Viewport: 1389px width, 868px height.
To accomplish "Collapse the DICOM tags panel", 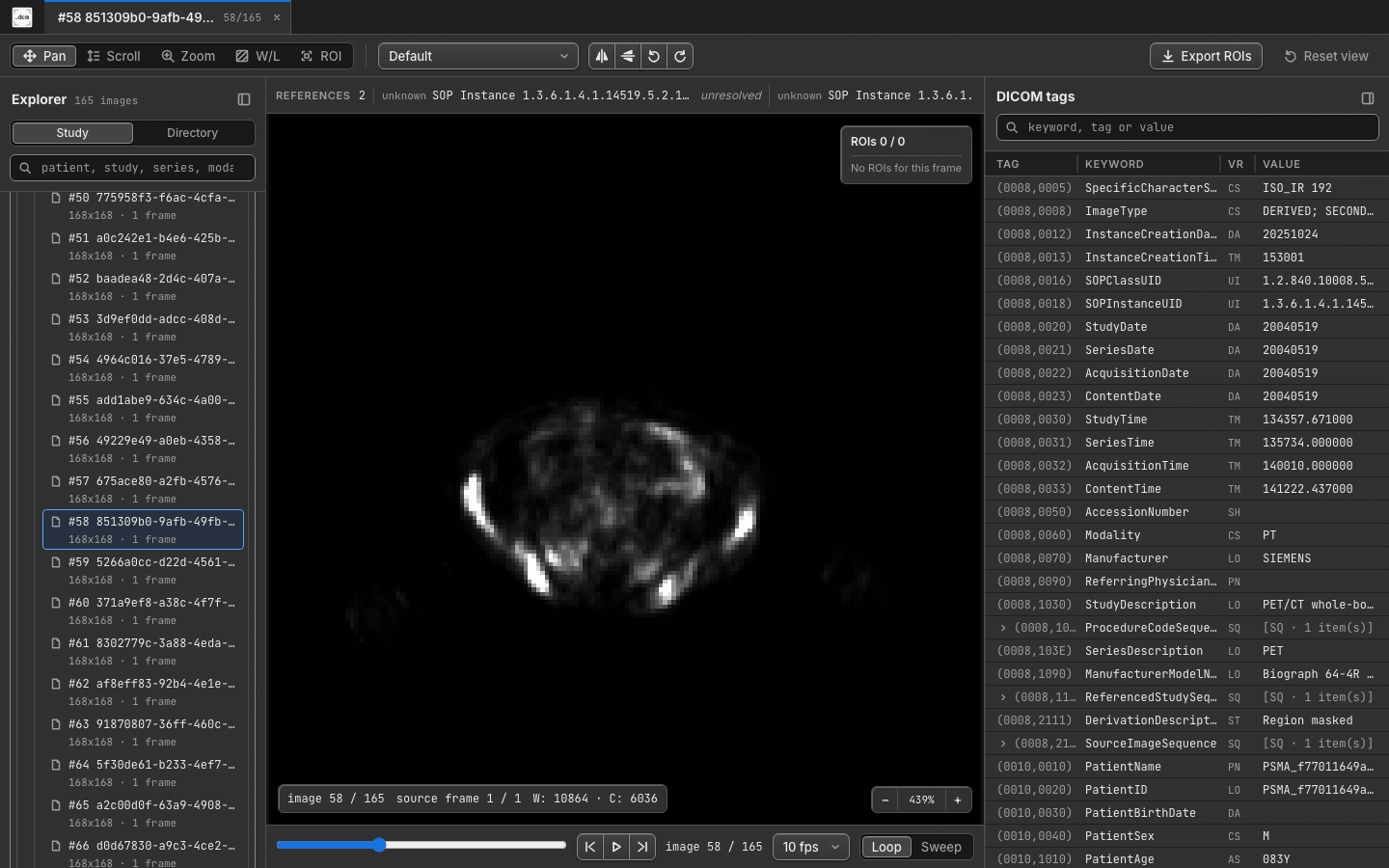I will (x=1368, y=97).
